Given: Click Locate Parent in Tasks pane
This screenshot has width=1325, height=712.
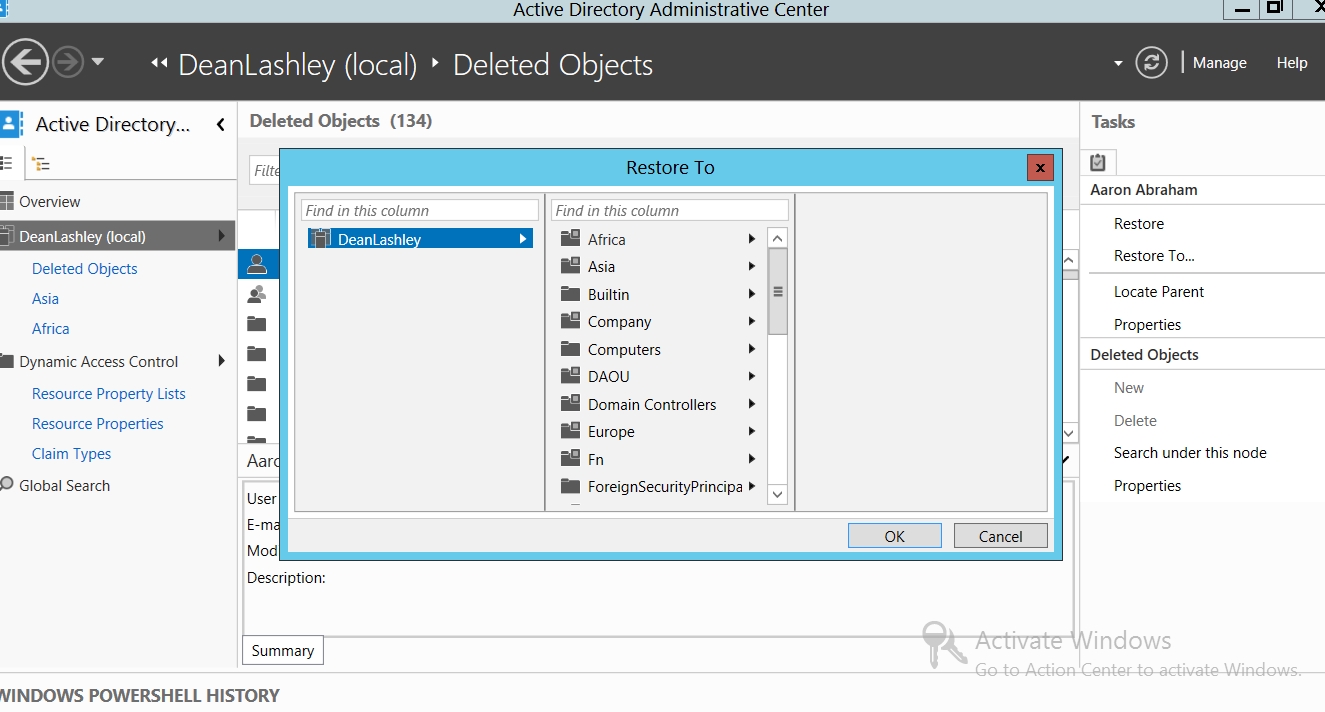Looking at the screenshot, I should click(1159, 292).
